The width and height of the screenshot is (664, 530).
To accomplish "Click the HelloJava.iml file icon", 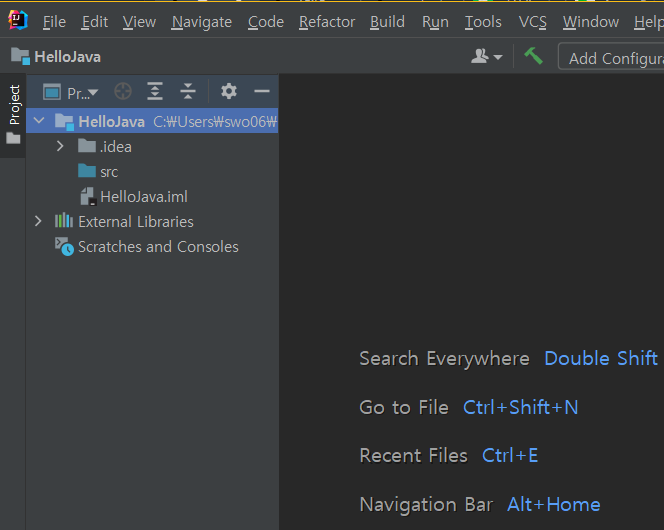I will (x=88, y=197).
